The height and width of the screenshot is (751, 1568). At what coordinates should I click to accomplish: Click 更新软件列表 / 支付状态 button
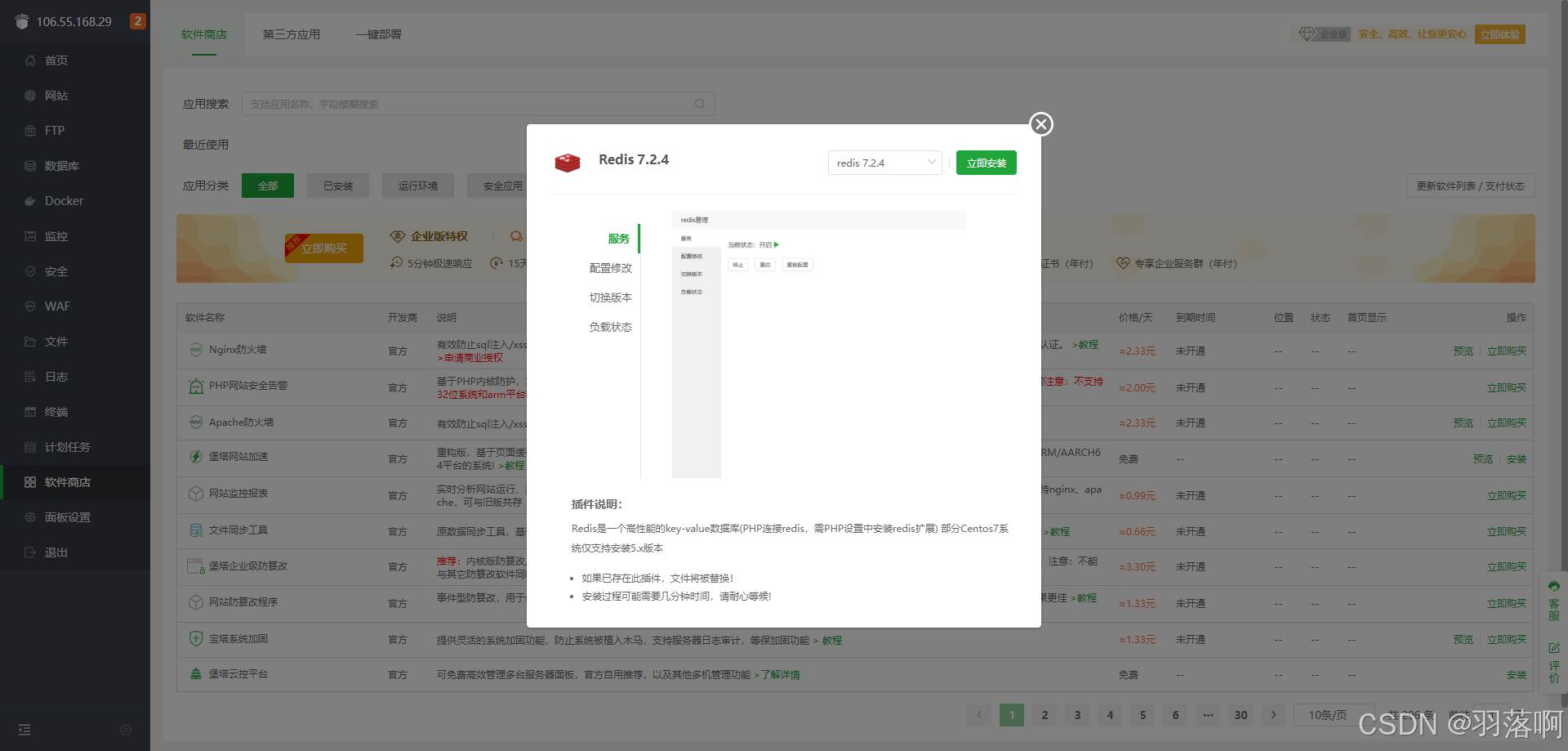tap(1471, 186)
